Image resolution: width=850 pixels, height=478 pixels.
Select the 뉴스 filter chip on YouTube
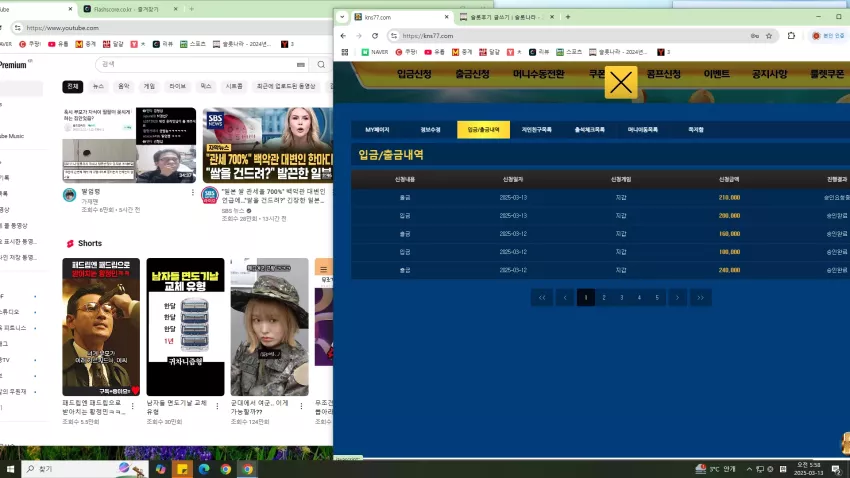(98, 86)
